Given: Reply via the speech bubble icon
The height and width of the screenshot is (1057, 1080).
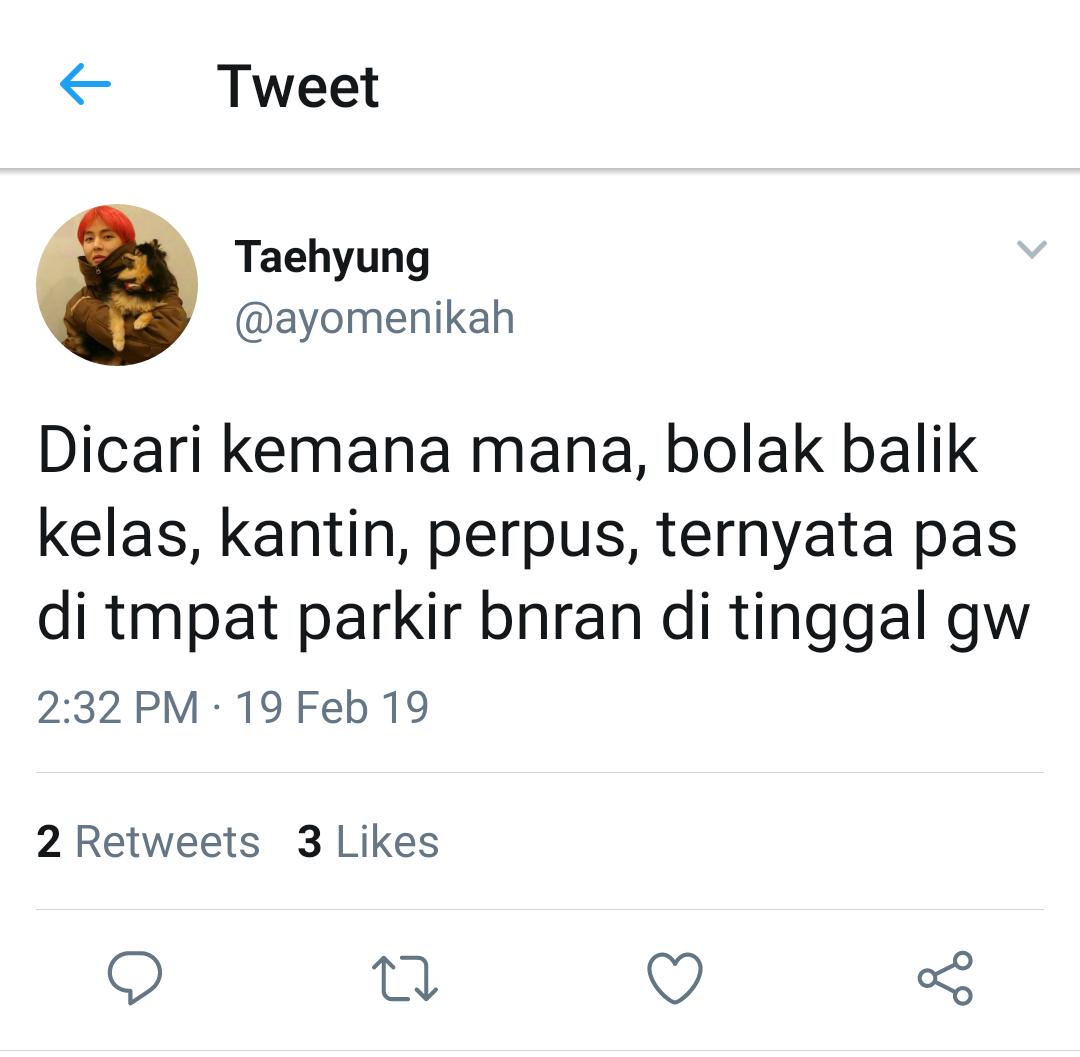Looking at the screenshot, I should point(134,978).
